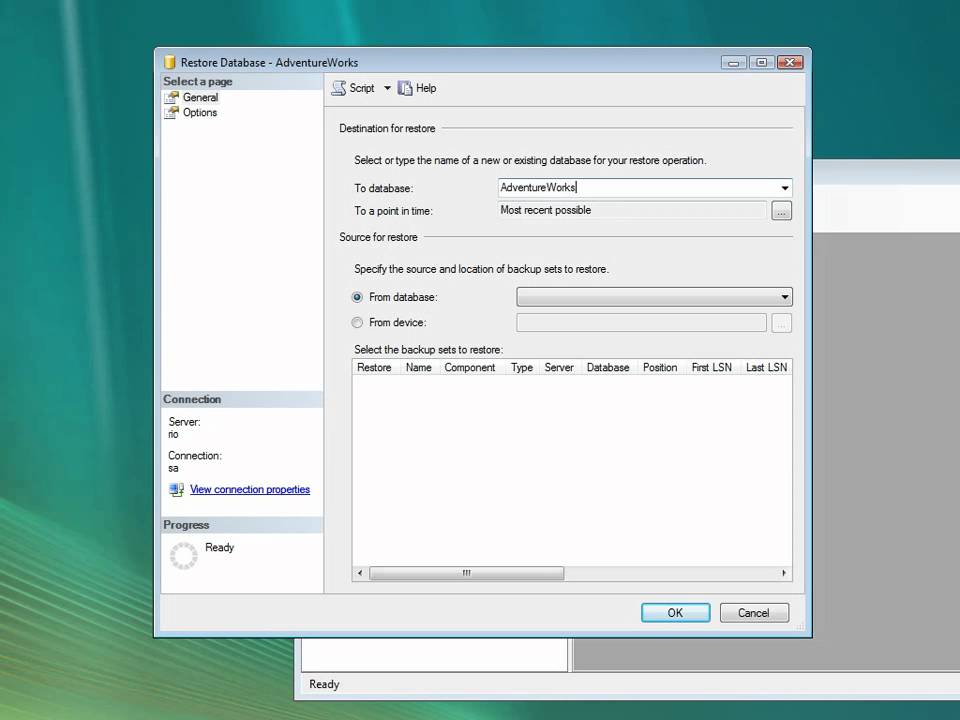Click Ready in background window status bar
The height and width of the screenshot is (720, 960).
[x=324, y=684]
